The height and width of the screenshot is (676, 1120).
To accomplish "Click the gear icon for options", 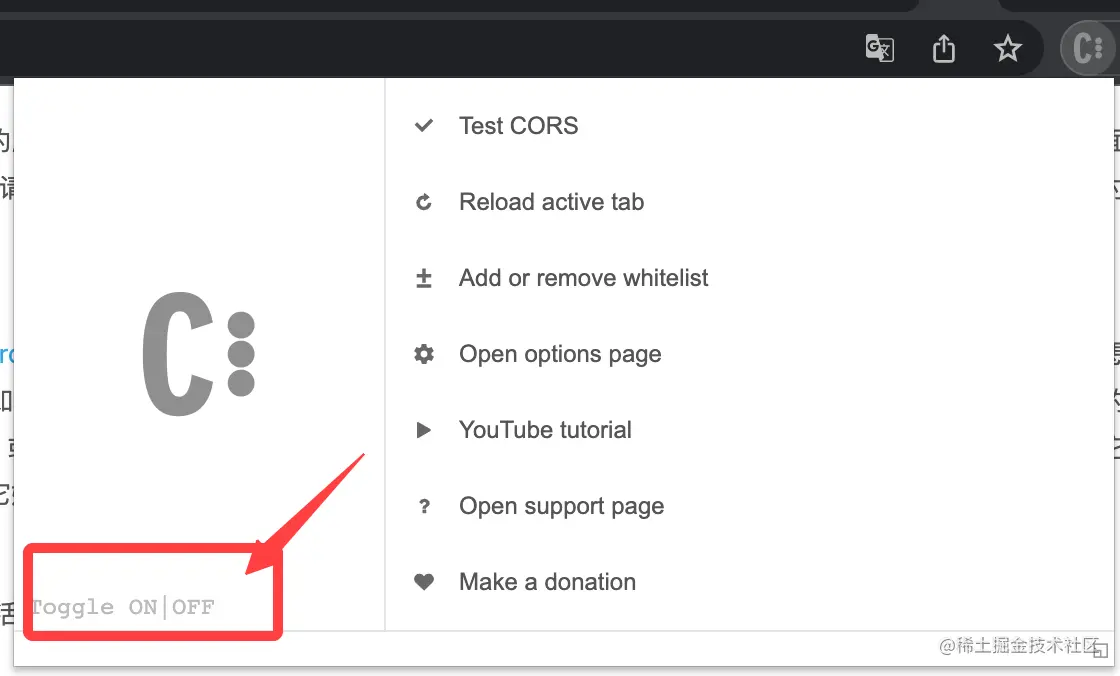I will (x=424, y=354).
